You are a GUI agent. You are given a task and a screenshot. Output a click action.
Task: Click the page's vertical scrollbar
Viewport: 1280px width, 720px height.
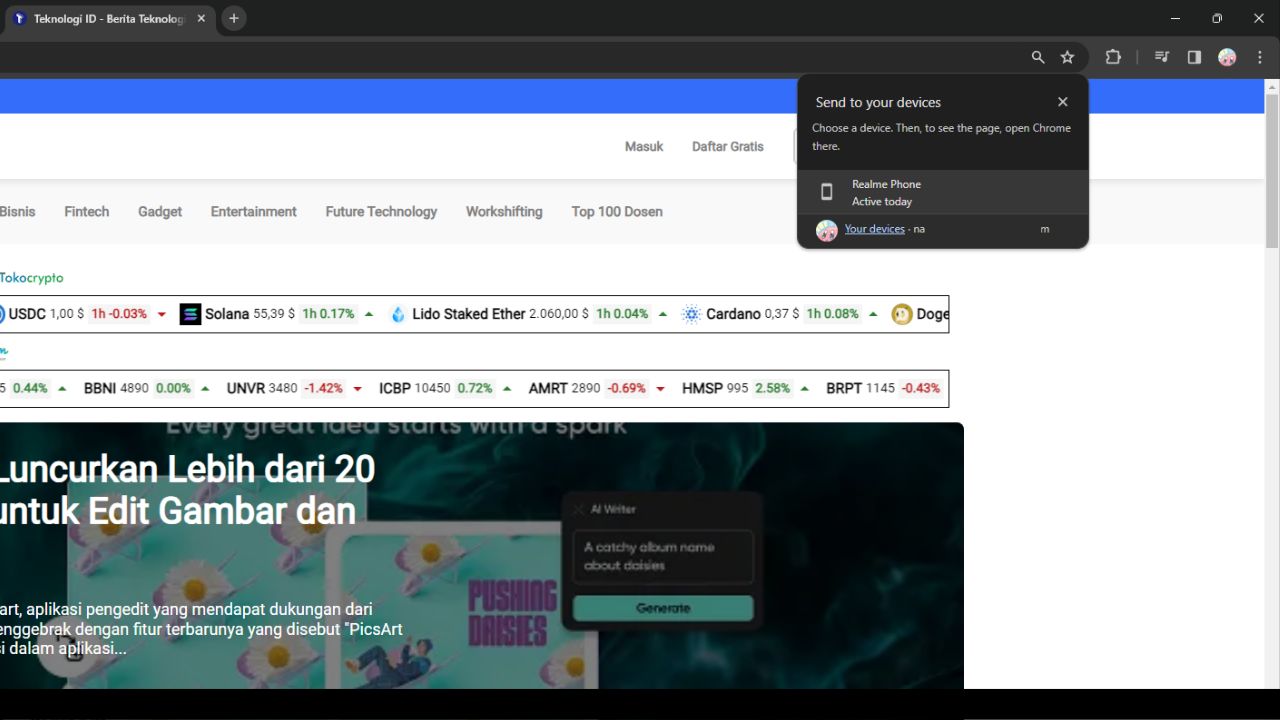1272,170
